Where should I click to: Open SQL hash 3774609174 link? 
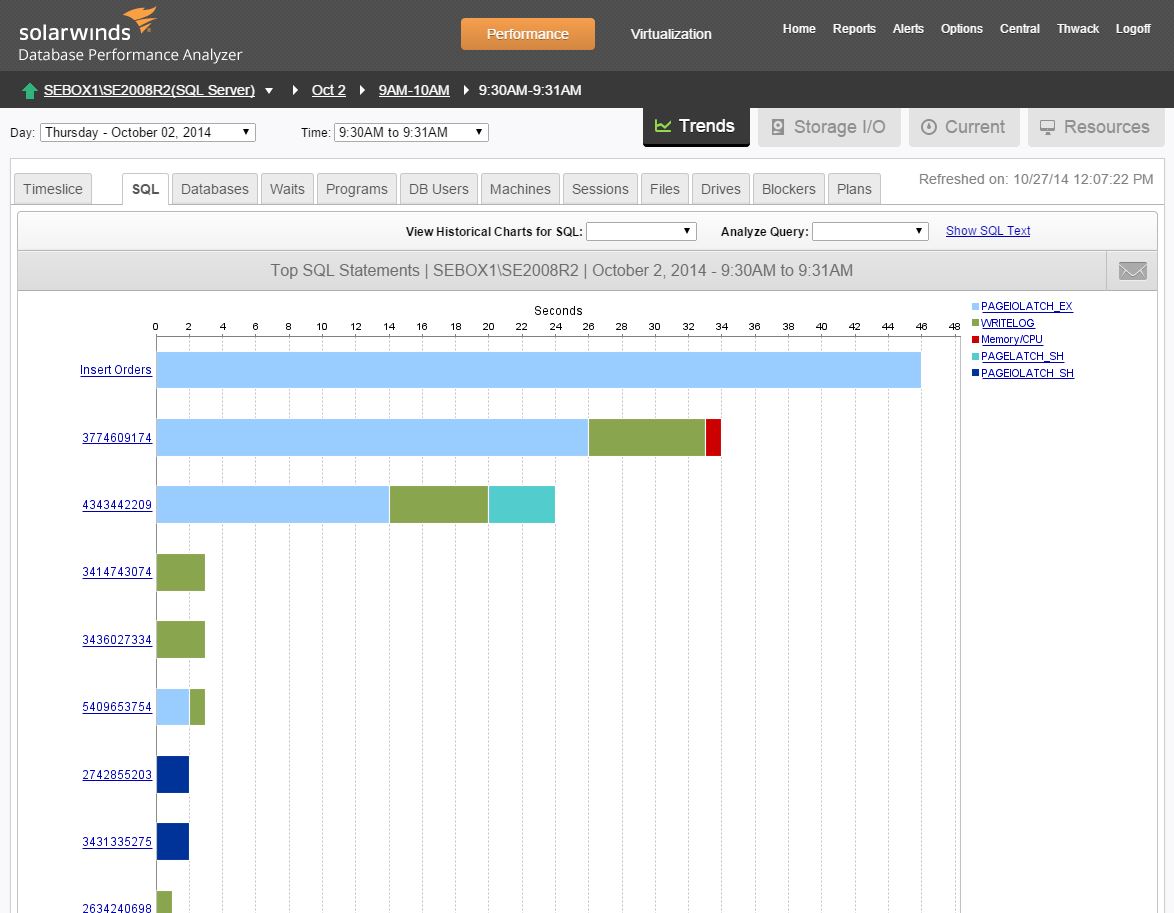(x=117, y=437)
